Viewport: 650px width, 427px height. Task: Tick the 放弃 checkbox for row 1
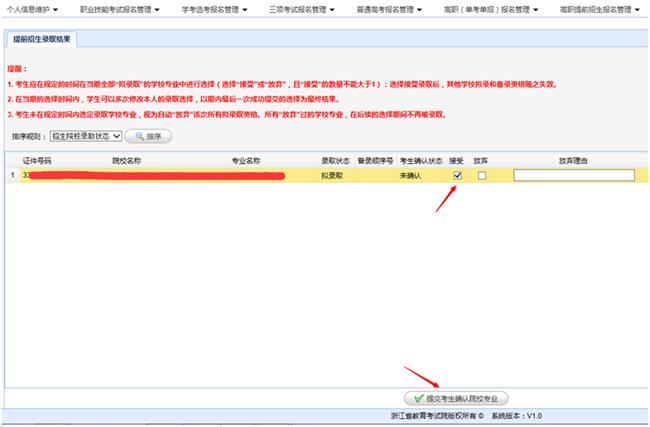[x=482, y=175]
